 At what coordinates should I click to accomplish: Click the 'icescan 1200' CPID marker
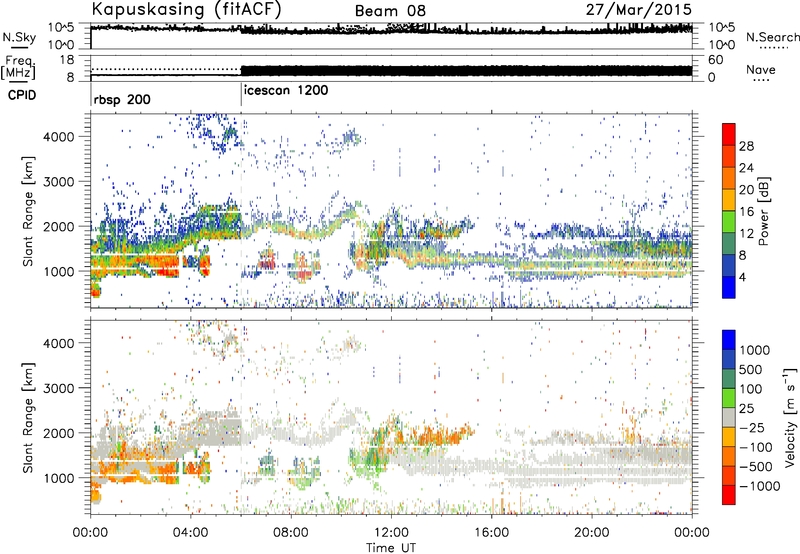pyautogui.click(x=286, y=90)
